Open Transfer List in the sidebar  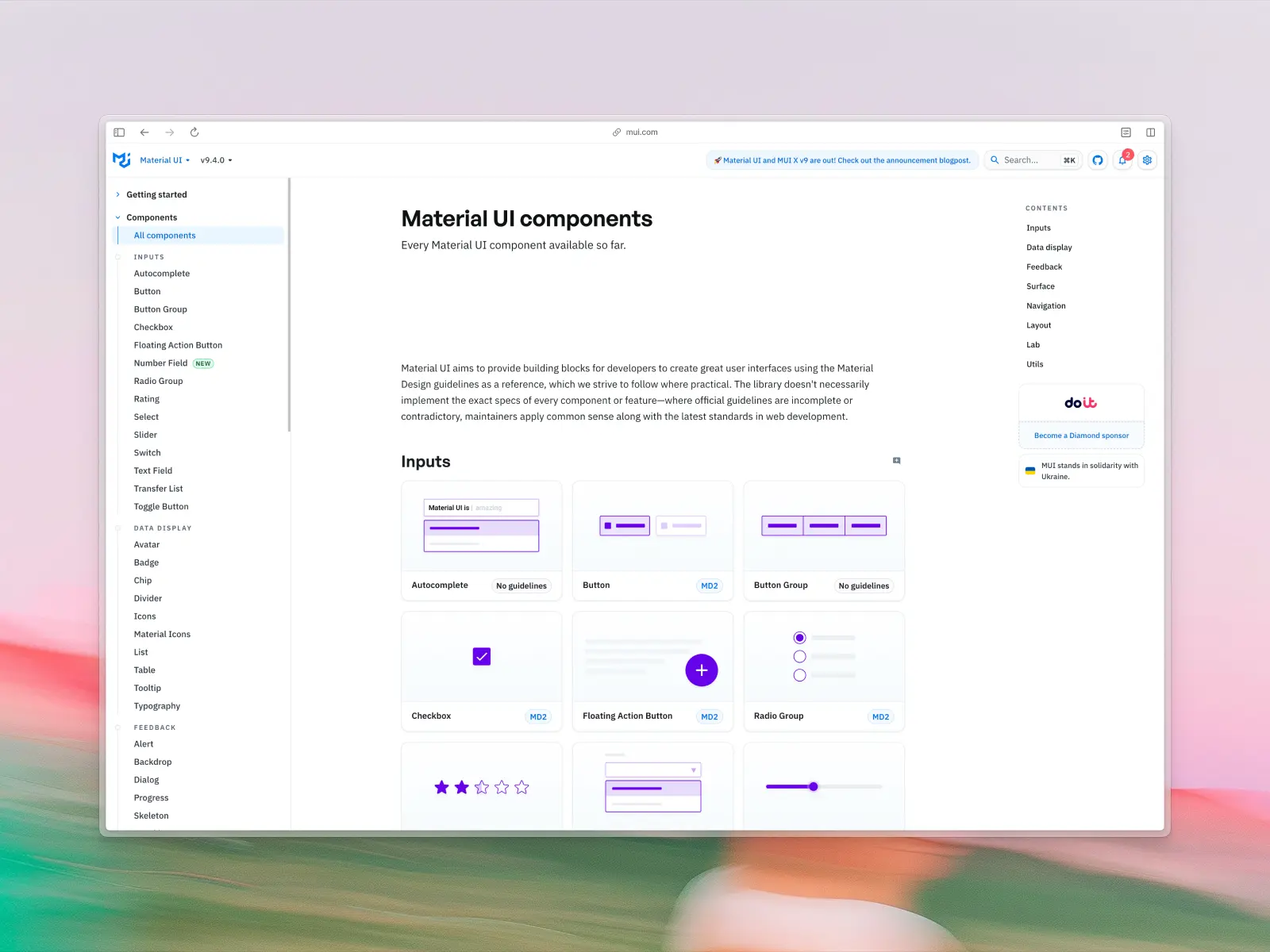click(x=158, y=489)
